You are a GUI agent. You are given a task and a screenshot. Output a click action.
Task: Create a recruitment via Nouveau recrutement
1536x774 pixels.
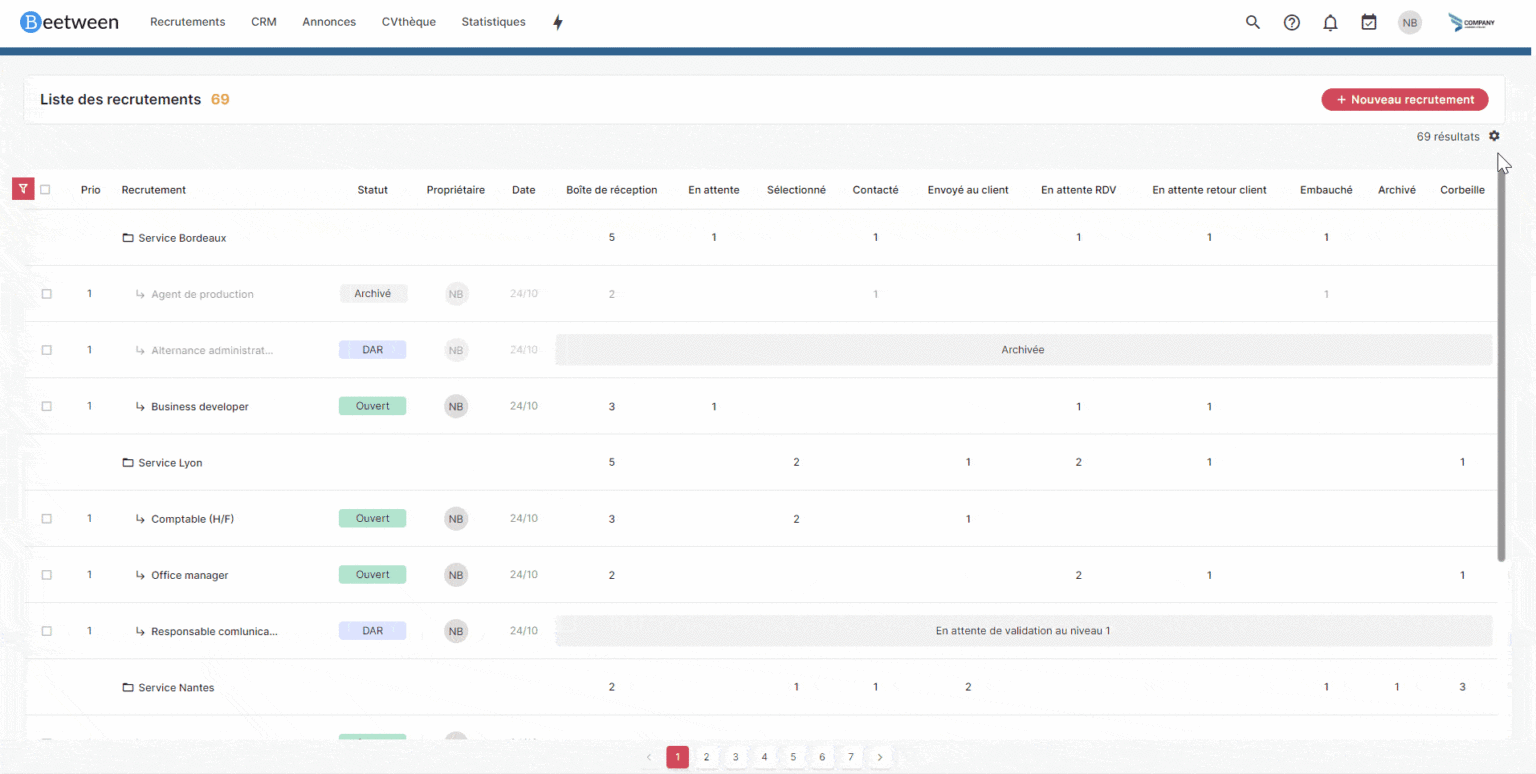click(x=1404, y=99)
